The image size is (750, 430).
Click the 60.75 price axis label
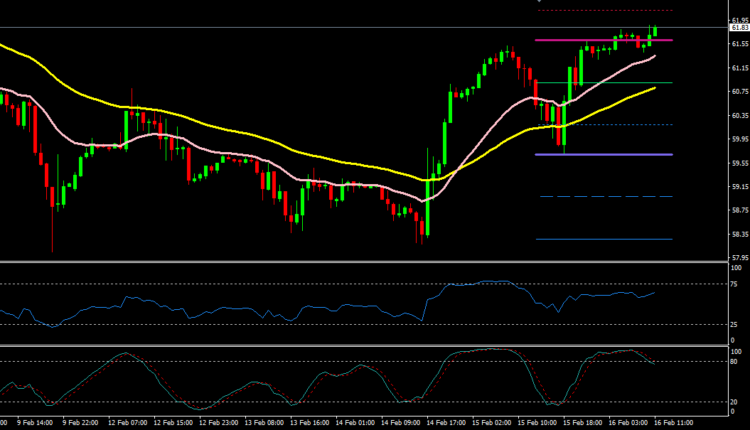point(739,91)
